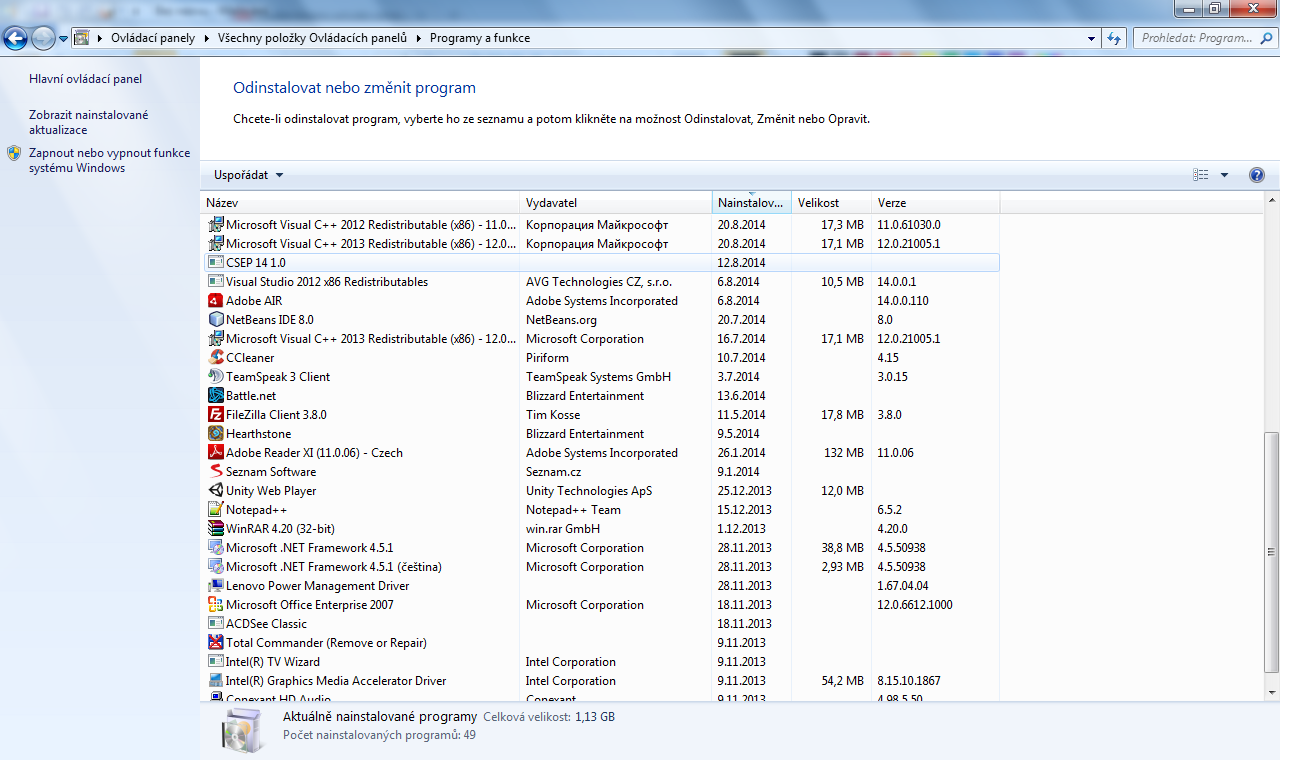Click the forward navigation arrow
1312x760 pixels.
(43, 38)
